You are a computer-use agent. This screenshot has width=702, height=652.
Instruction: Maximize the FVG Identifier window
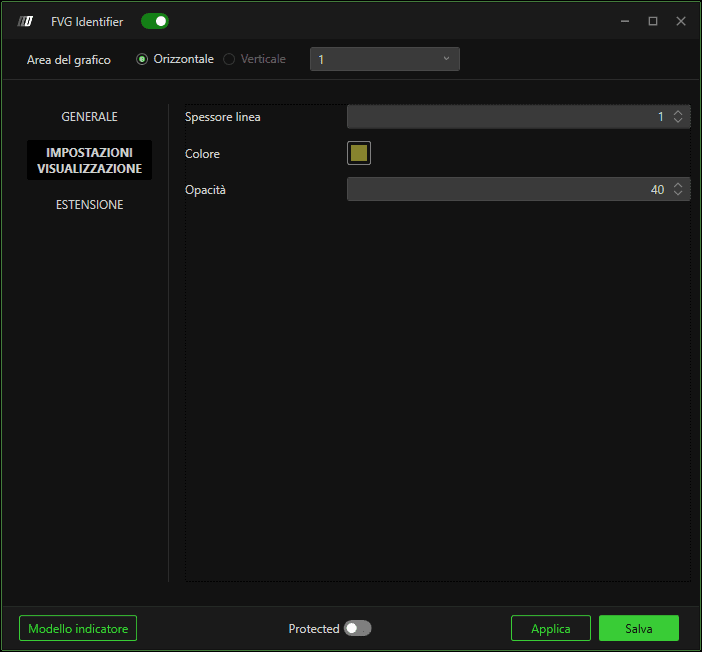pyautogui.click(x=653, y=21)
